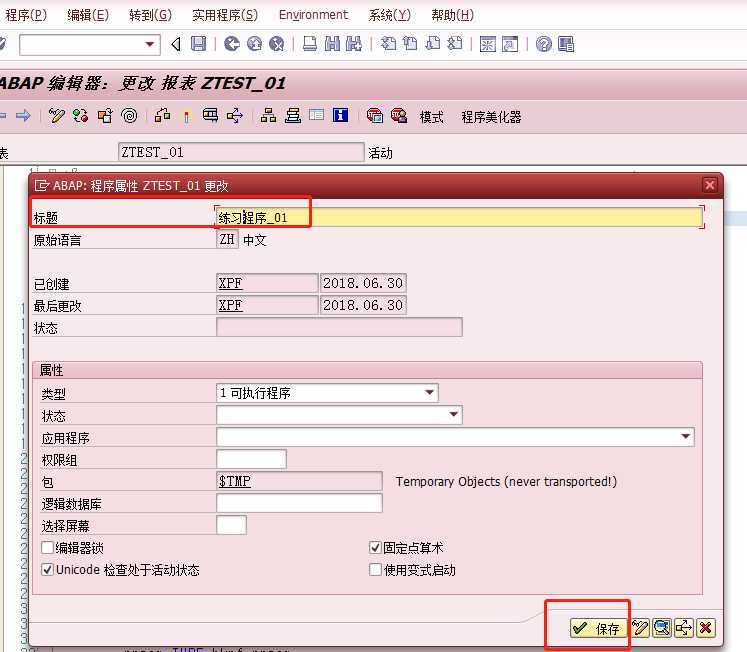Open the command field dropdown arrow
747x652 pixels.
click(150, 44)
